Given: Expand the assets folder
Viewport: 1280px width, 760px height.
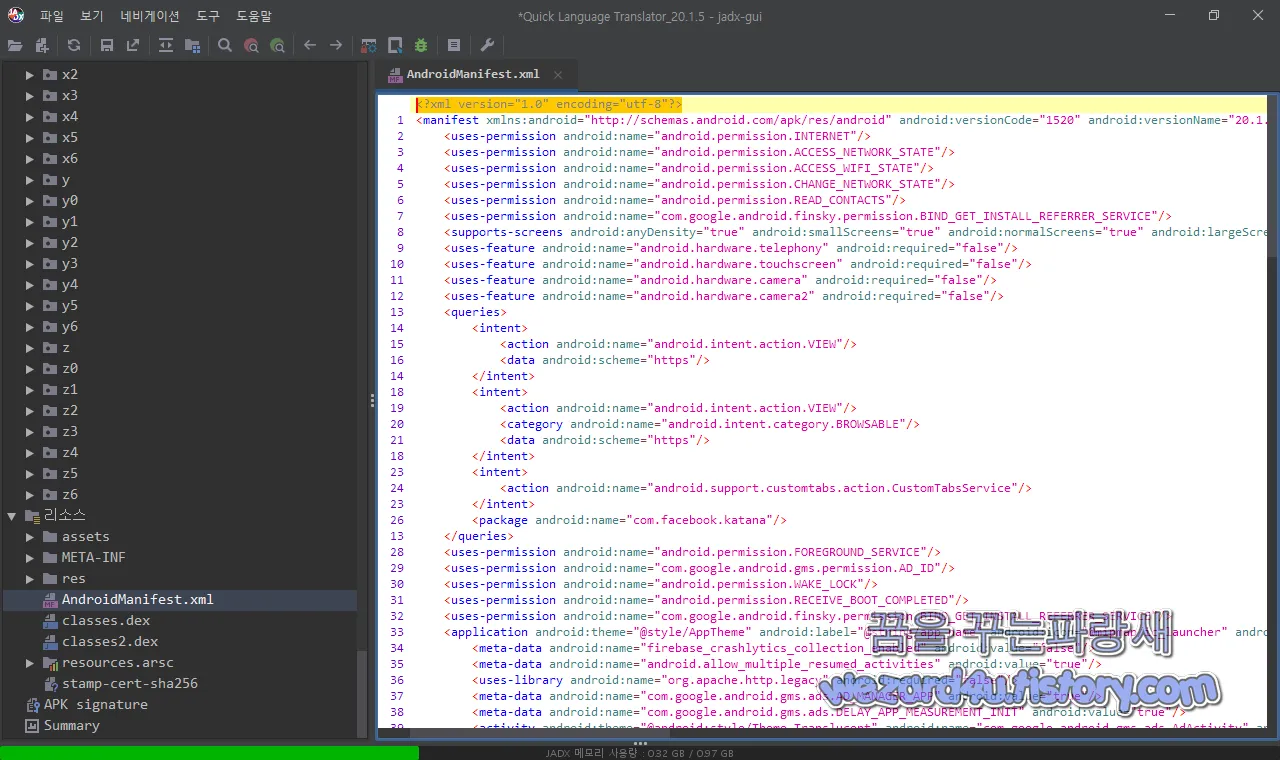Looking at the screenshot, I should (30, 537).
